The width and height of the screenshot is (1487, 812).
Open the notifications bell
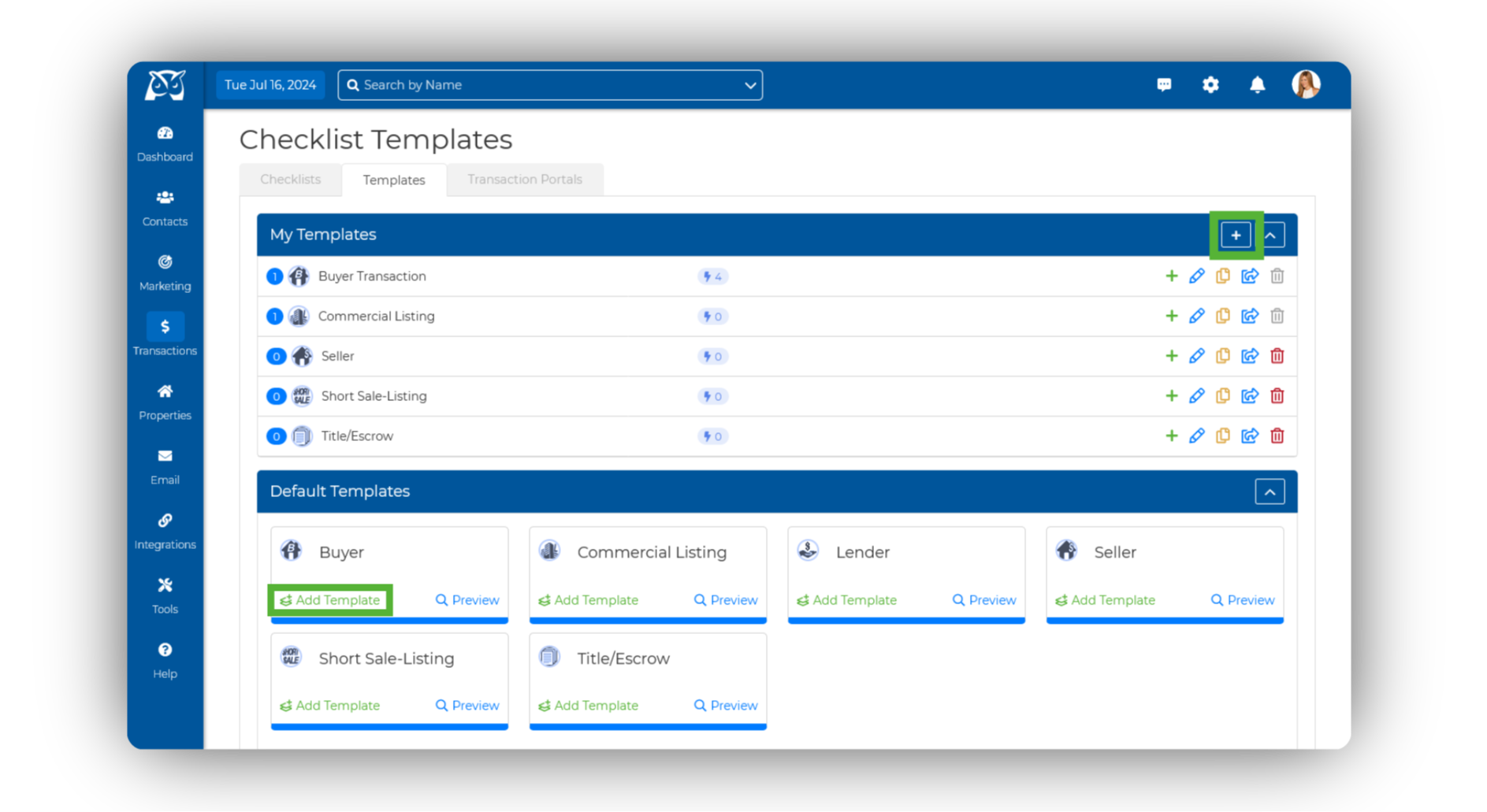1257,84
